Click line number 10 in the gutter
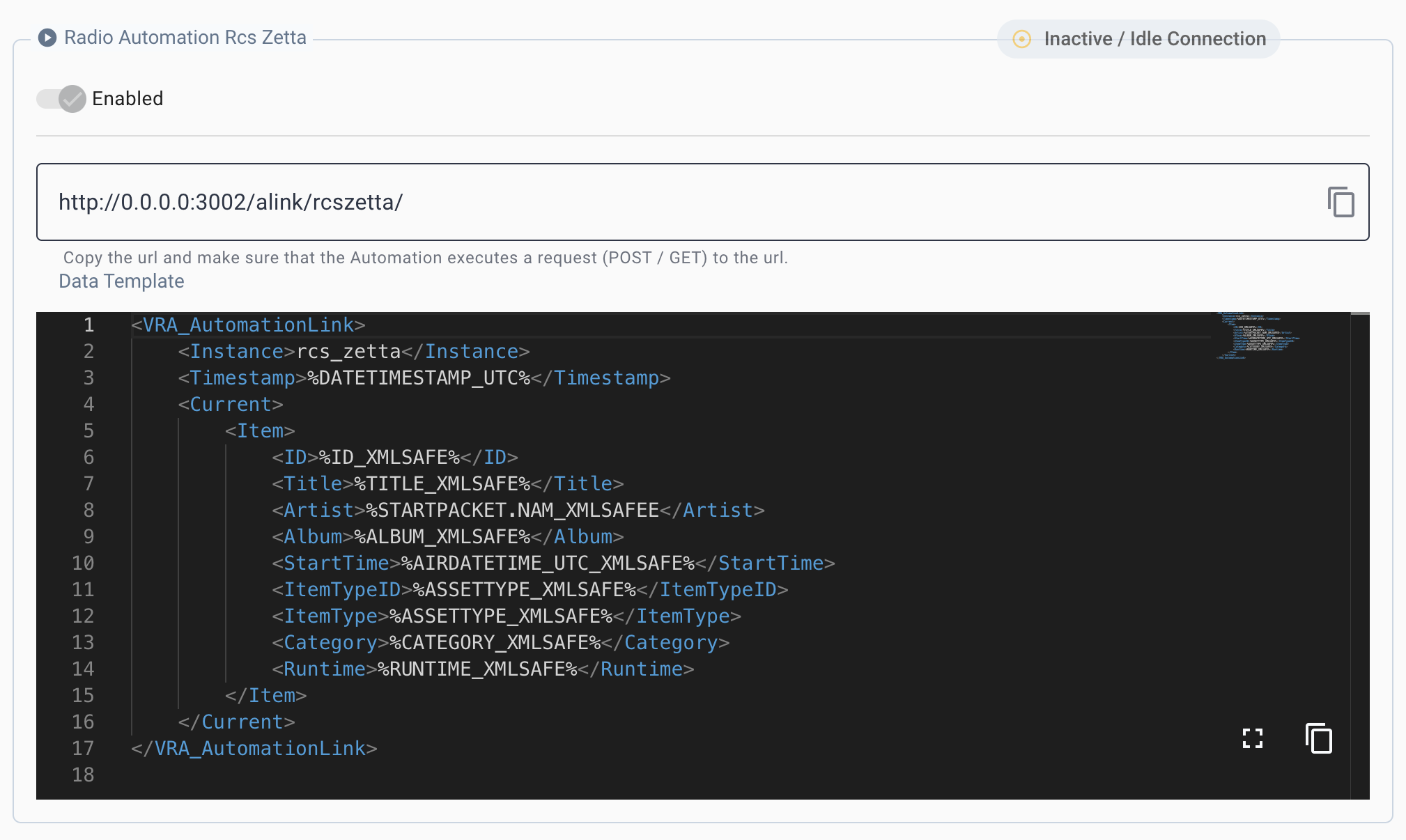This screenshot has width=1406, height=840. (x=83, y=563)
